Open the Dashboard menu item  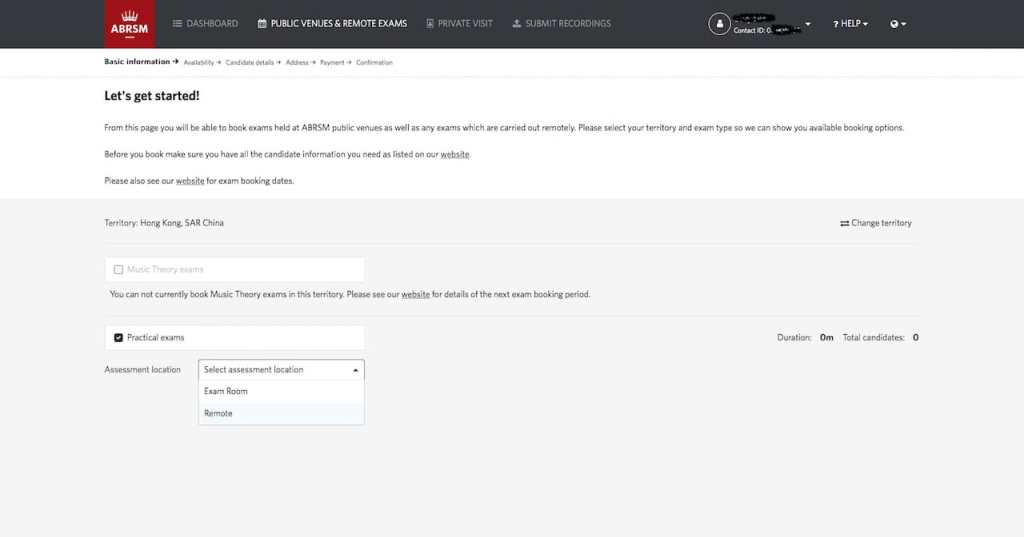click(212, 23)
